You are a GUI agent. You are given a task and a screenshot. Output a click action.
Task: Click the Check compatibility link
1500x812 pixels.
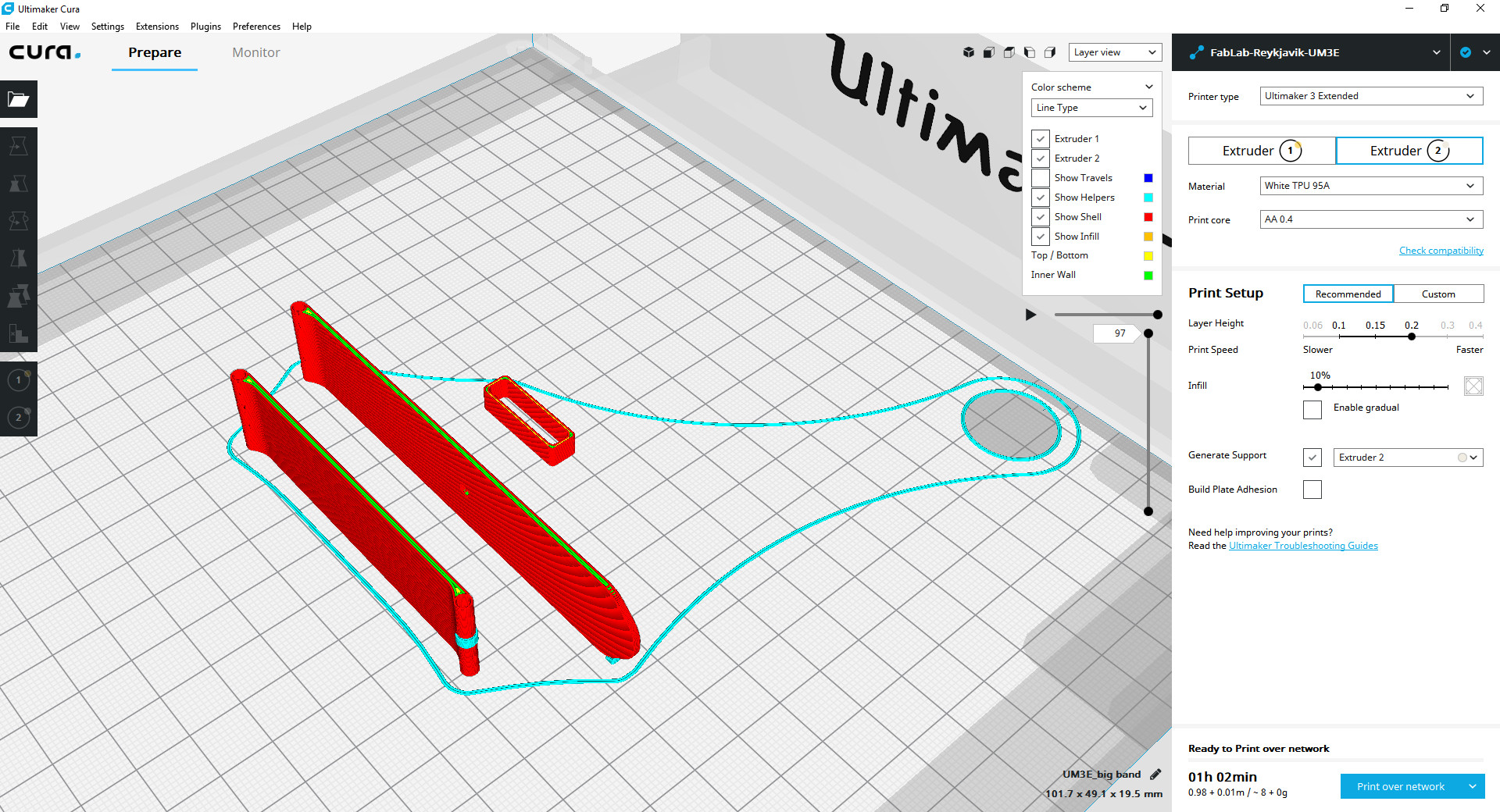click(x=1441, y=251)
